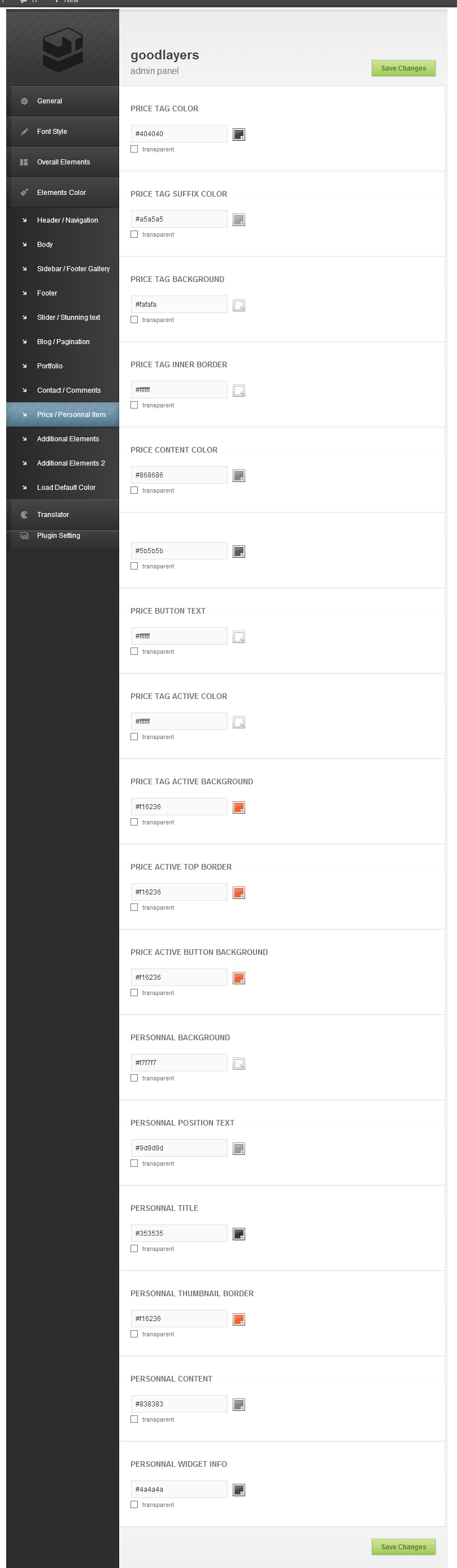Click Price Tag Active Background orange swatch
The image size is (457, 1568).
tap(239, 808)
